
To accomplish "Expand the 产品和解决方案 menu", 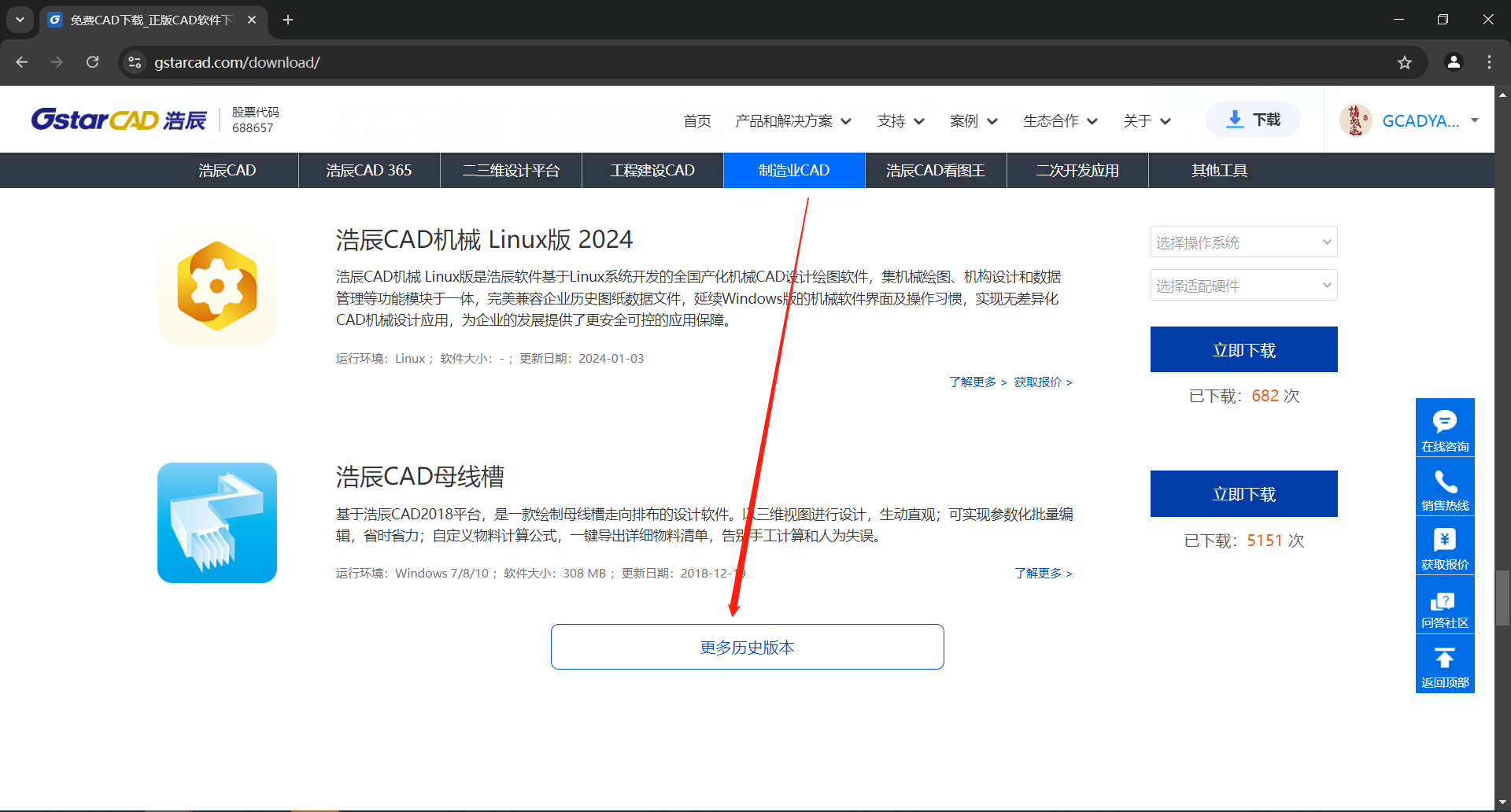I will tap(792, 120).
